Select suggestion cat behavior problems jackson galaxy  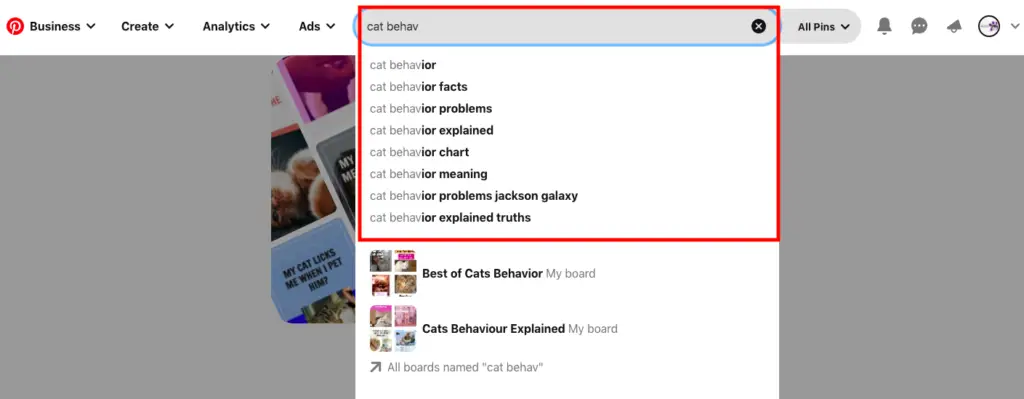(x=473, y=196)
